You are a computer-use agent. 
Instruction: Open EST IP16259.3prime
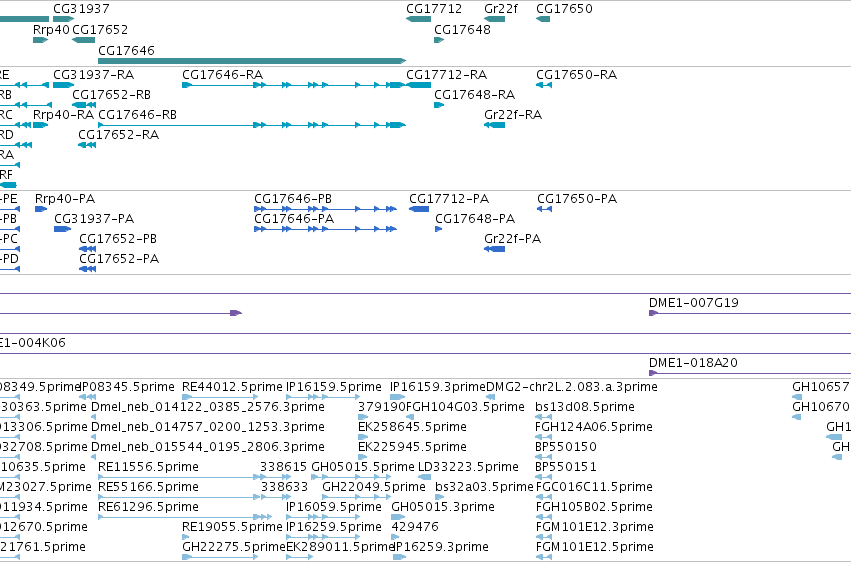coord(399,557)
